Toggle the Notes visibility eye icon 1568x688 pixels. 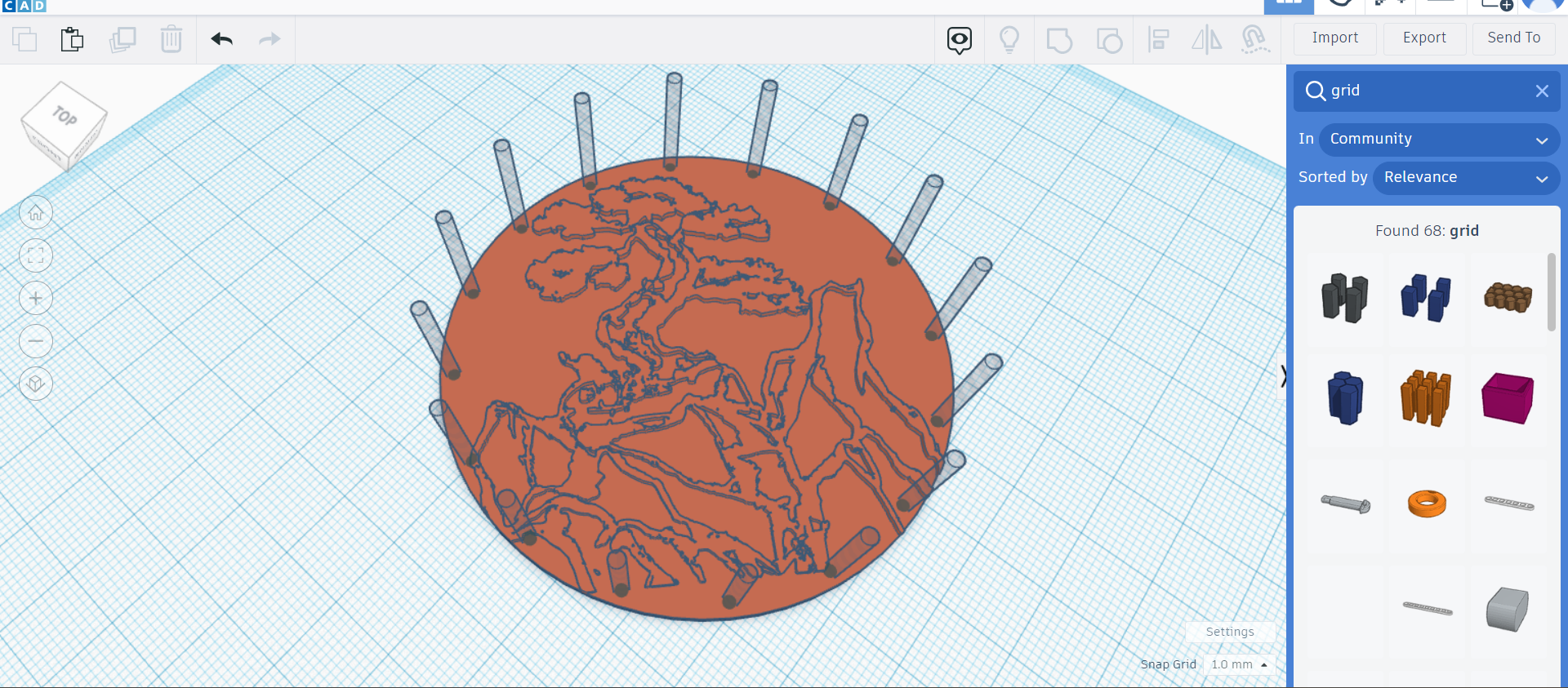(960, 40)
